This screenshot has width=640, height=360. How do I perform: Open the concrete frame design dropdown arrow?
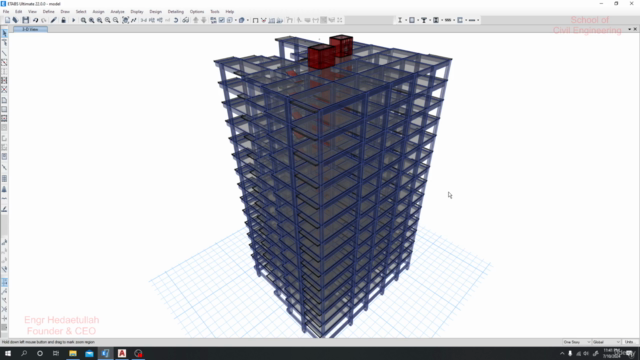coord(418,20)
